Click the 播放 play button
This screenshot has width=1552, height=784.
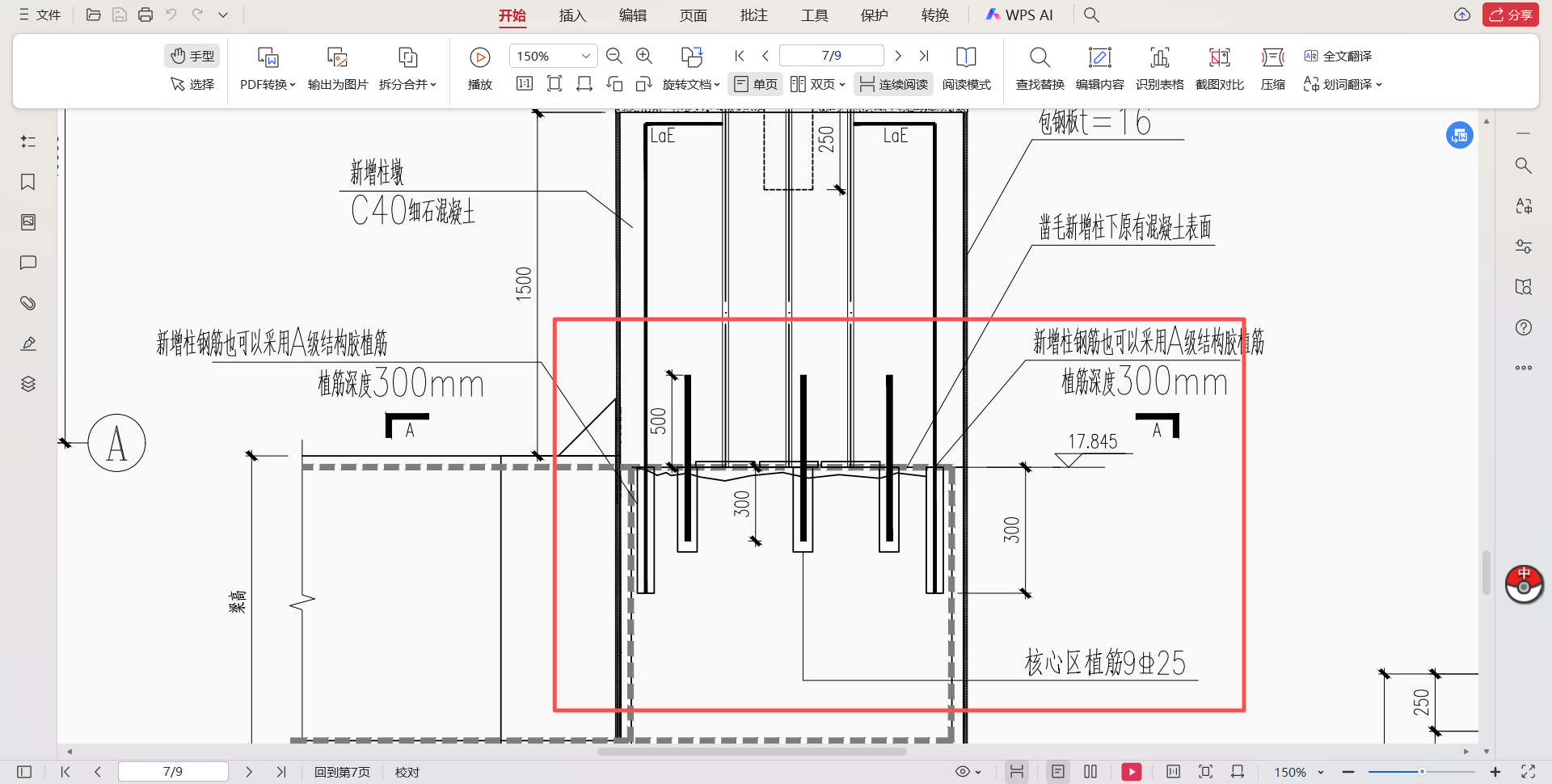tap(479, 58)
